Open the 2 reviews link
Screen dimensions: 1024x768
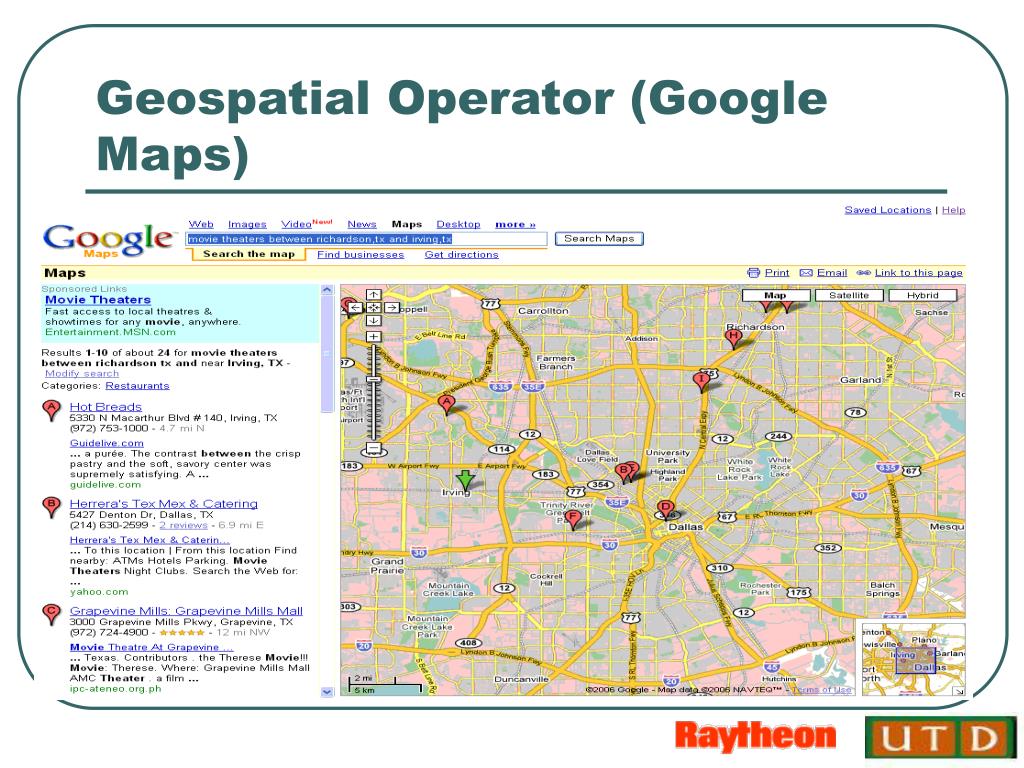pos(184,525)
